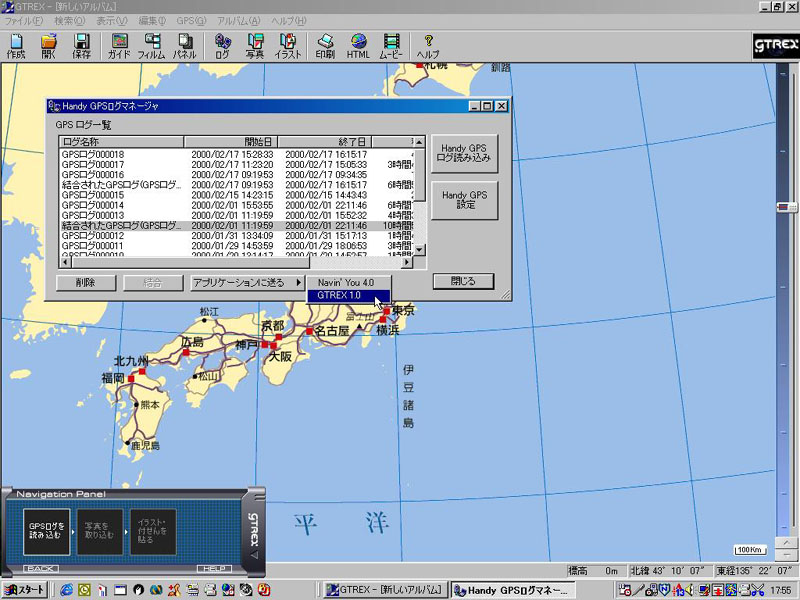The height and width of the screenshot is (600, 800).
Task: Click the 保存 (Save) floppy disk icon
Action: [x=81, y=46]
